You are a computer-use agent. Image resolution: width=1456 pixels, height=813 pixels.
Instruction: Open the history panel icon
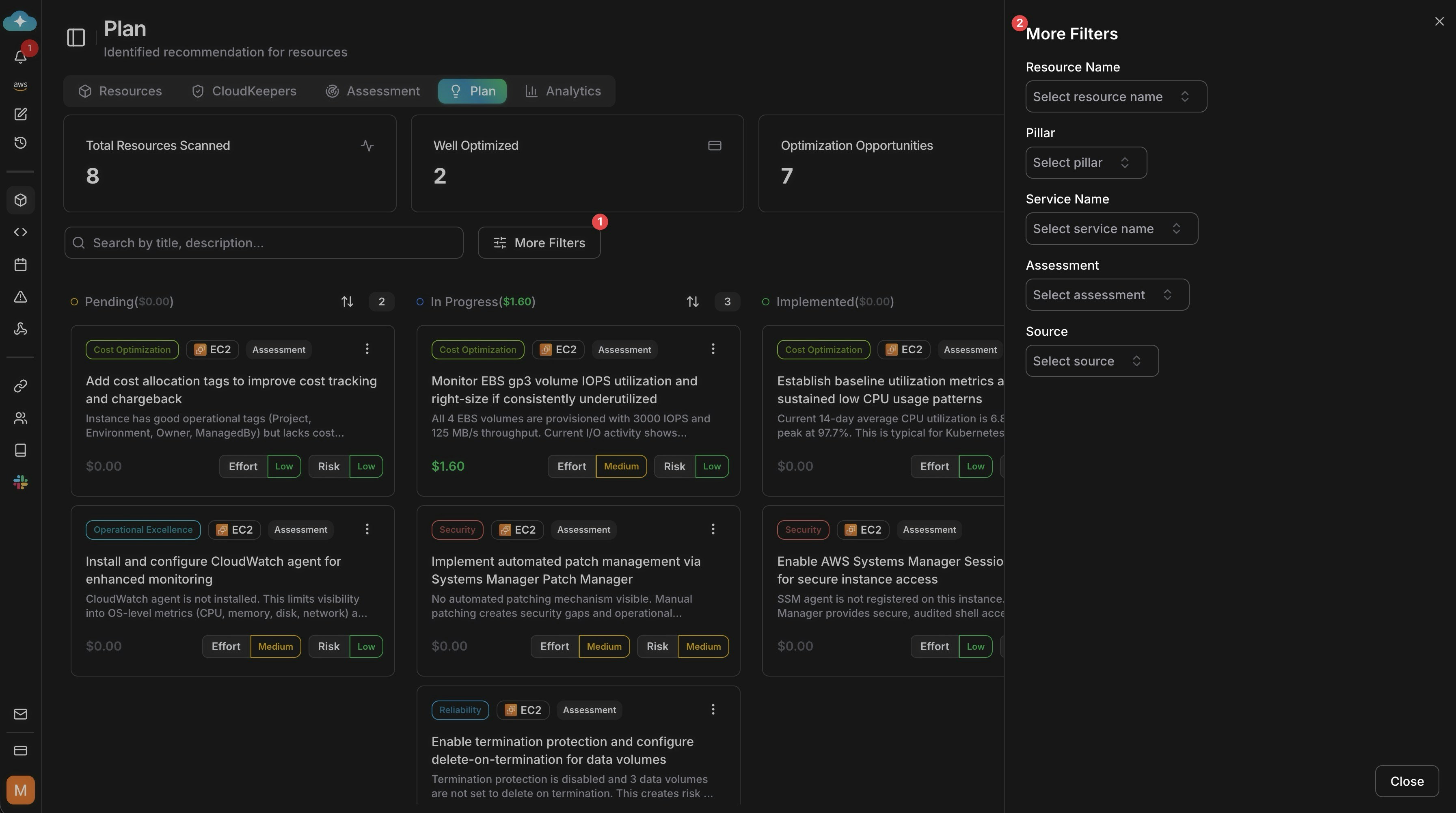(x=20, y=142)
